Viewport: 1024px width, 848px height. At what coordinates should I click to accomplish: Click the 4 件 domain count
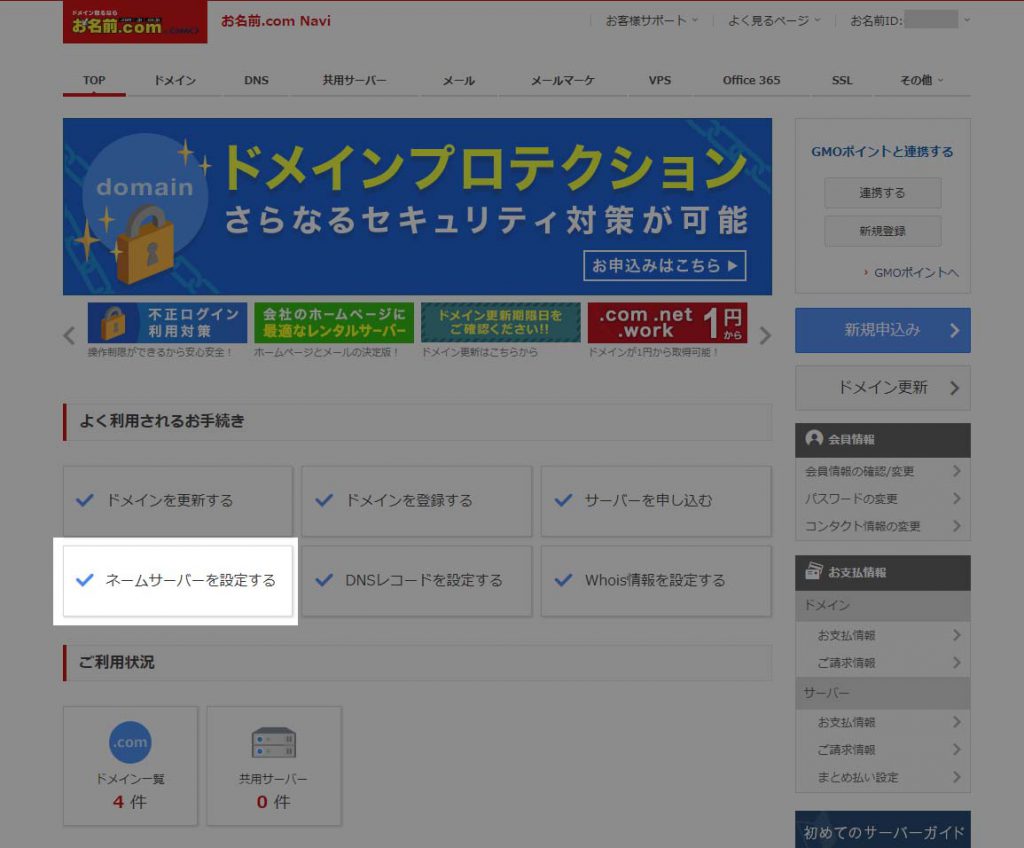click(129, 802)
